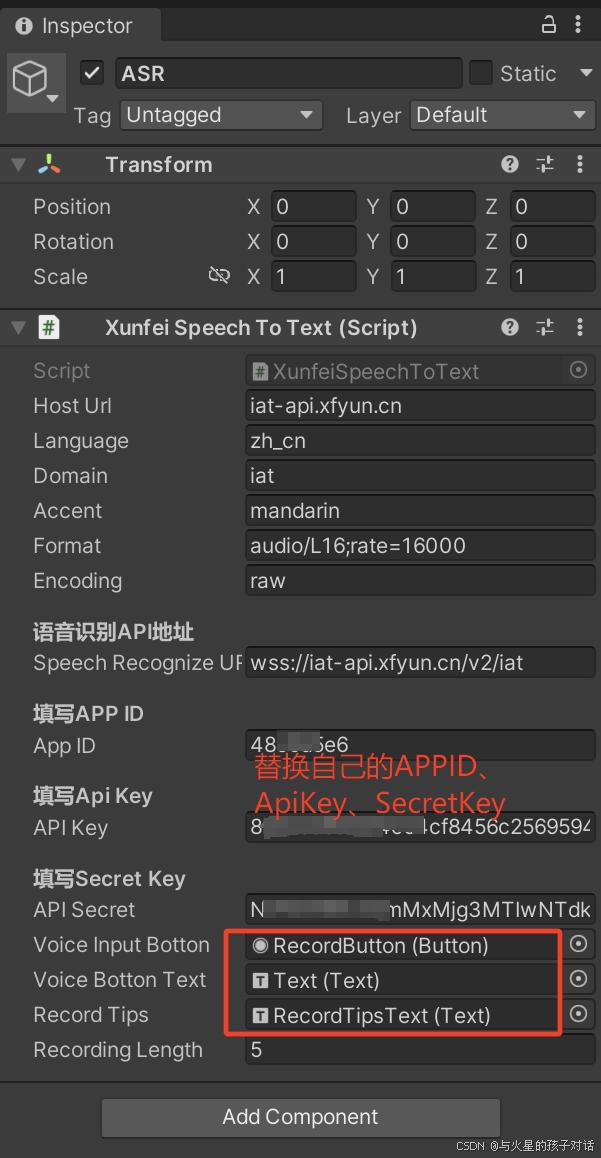This screenshot has width=601, height=1158.
Task: Click the Rotation property label
Action: point(73,241)
